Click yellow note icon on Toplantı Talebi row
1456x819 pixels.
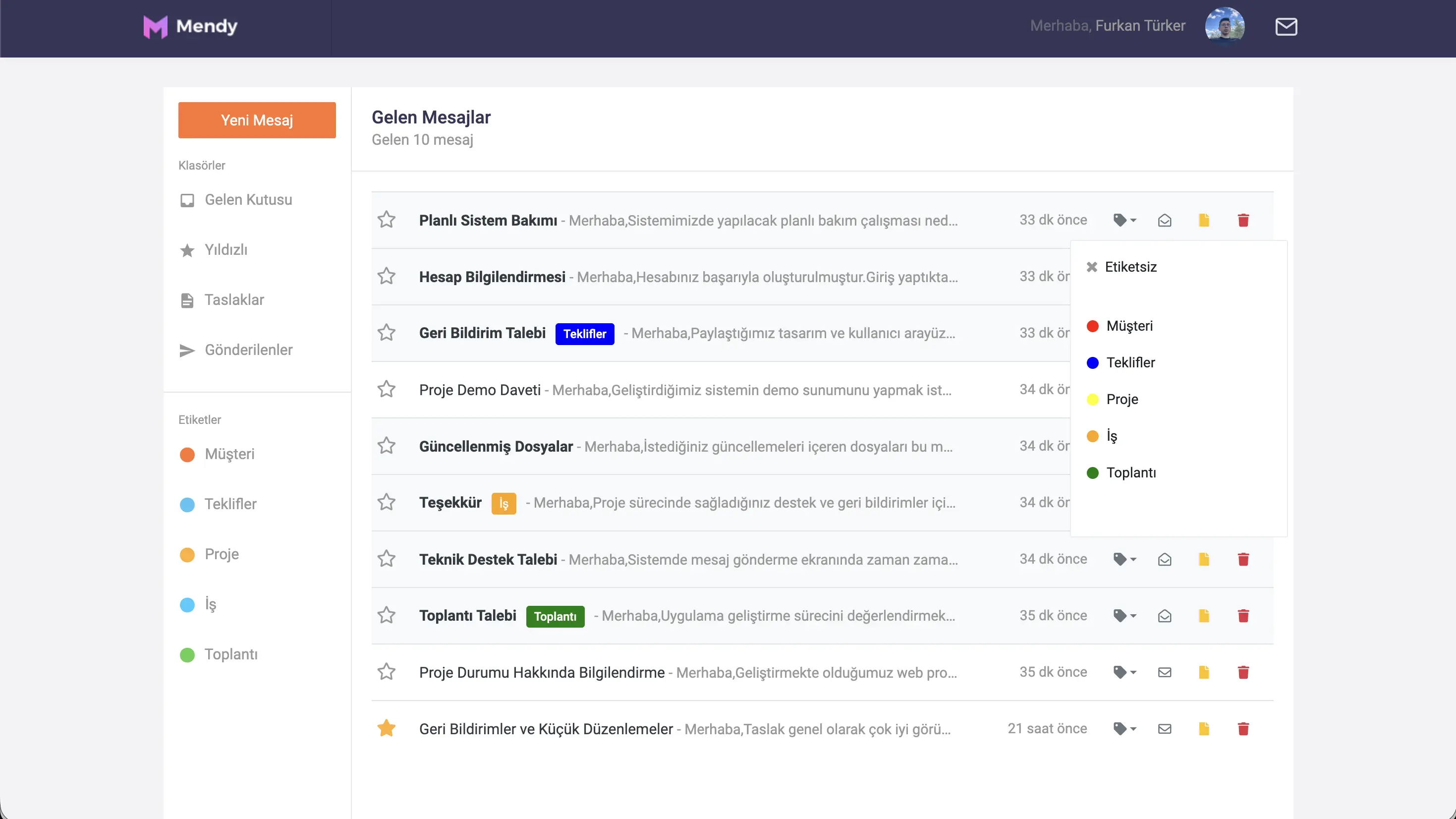1203,615
